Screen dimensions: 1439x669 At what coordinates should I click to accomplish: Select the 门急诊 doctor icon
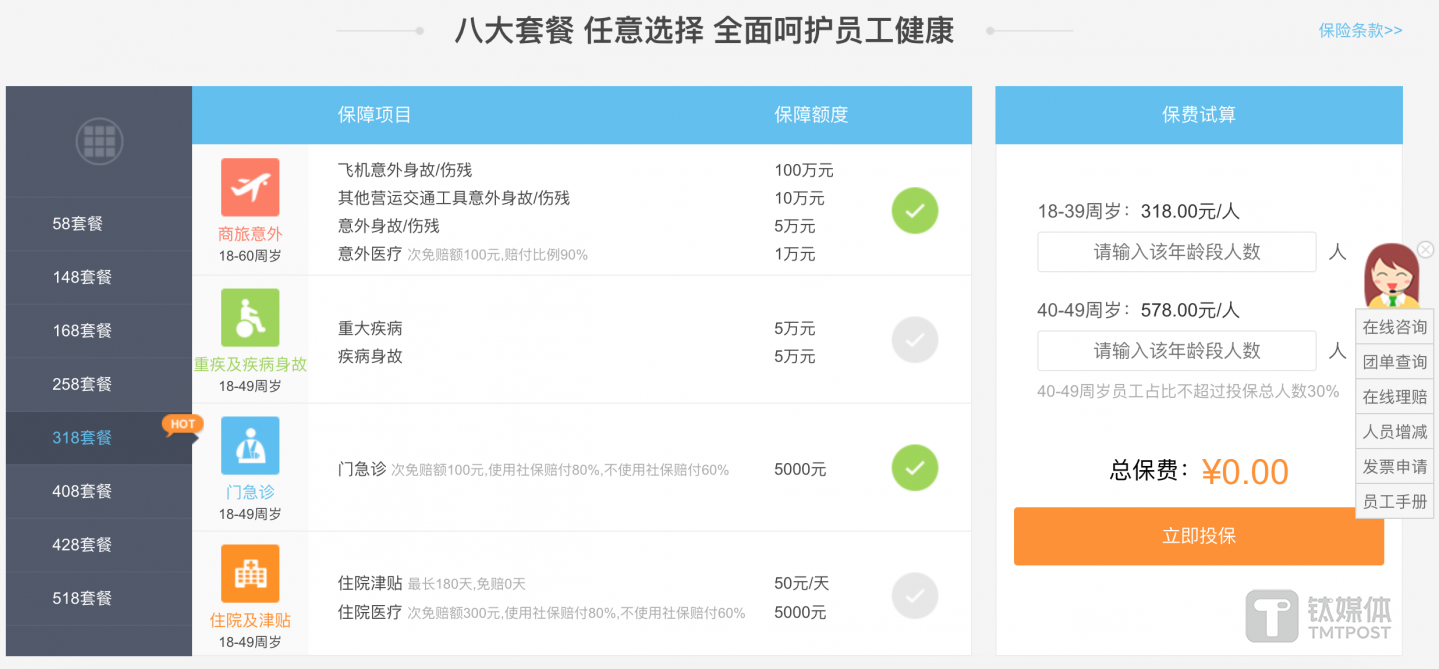249,444
